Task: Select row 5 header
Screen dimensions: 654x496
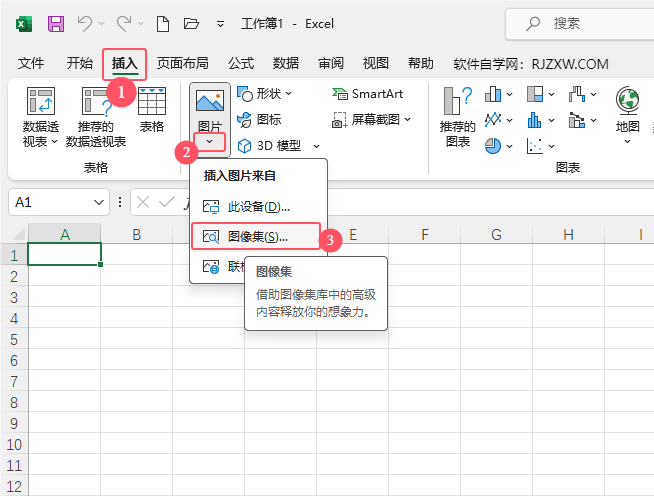Action: 14,339
